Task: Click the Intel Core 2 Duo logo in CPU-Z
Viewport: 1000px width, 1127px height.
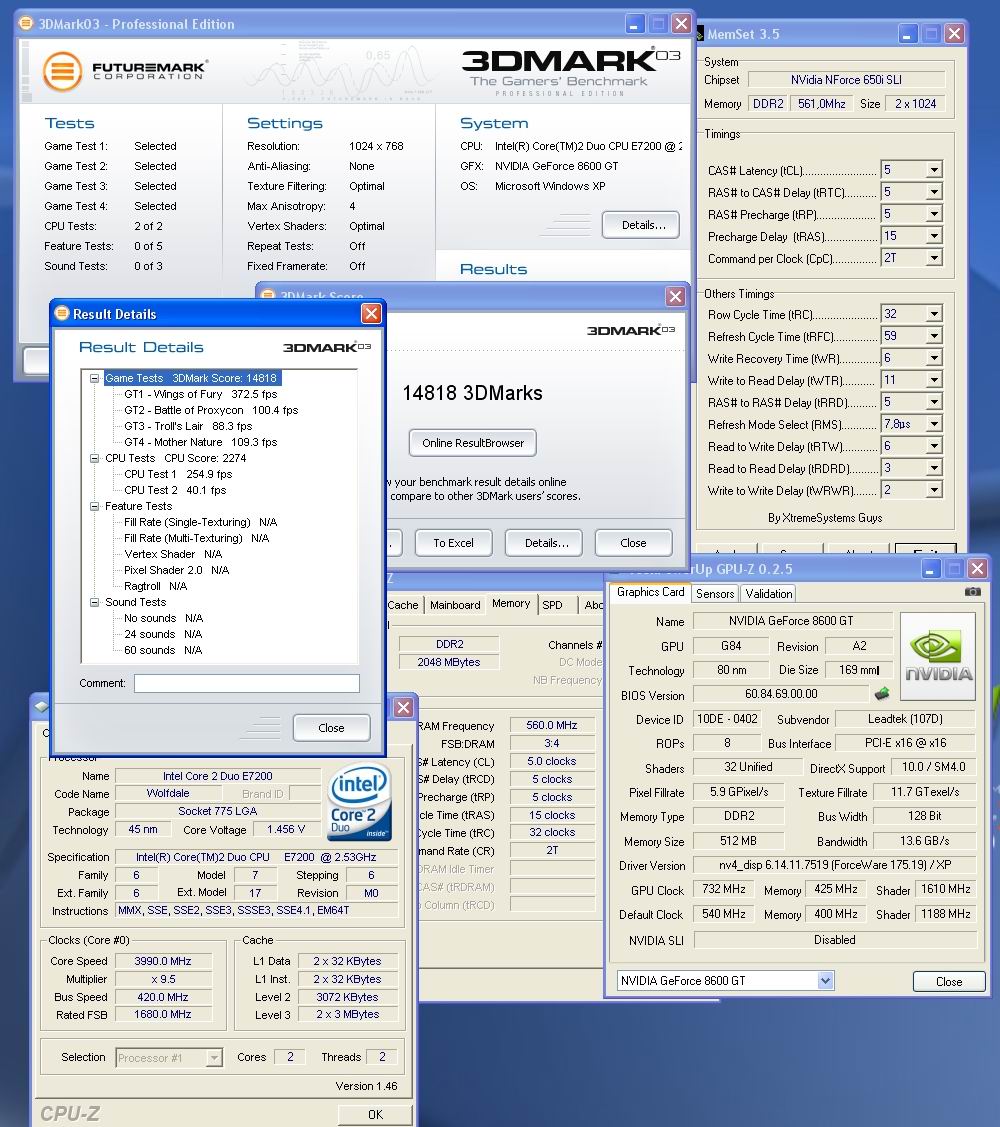Action: pos(359,801)
